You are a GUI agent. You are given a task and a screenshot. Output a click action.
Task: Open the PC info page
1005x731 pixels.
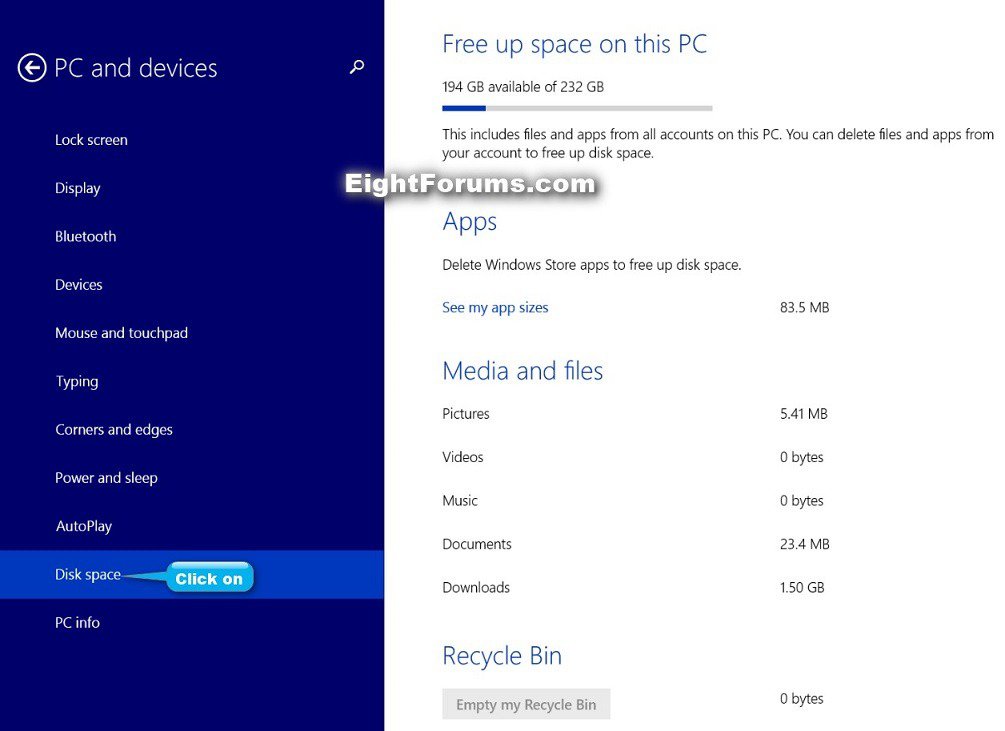[78, 623]
